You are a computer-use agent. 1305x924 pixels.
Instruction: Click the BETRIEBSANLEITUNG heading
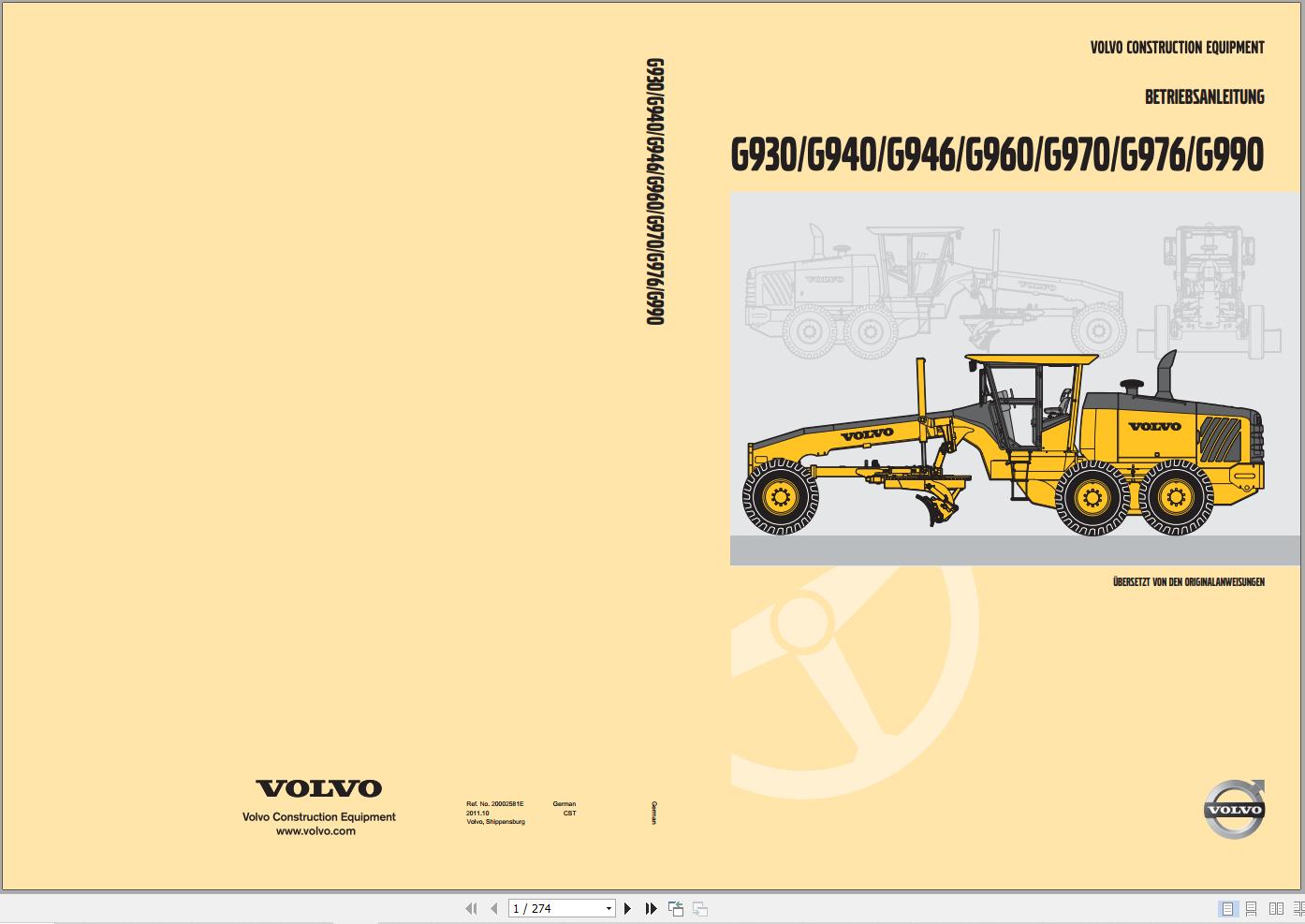1205,96
